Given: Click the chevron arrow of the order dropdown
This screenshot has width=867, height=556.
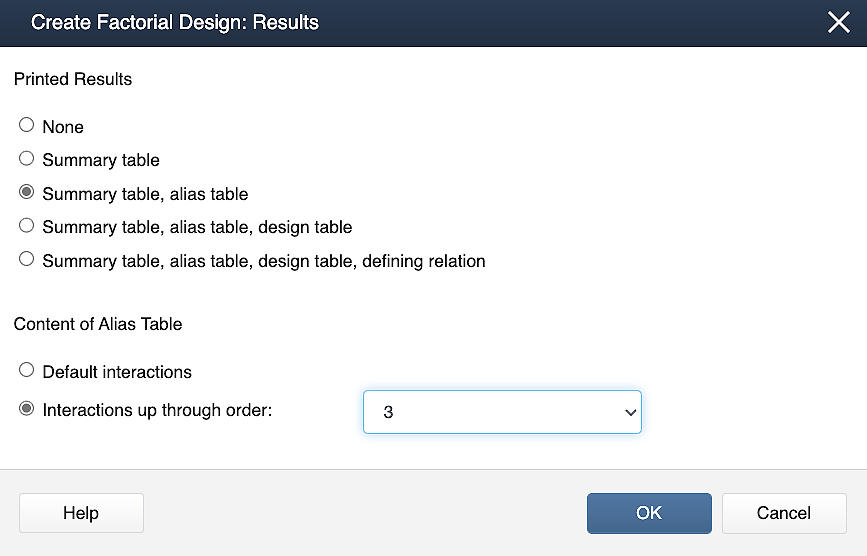Looking at the screenshot, I should tap(629, 412).
